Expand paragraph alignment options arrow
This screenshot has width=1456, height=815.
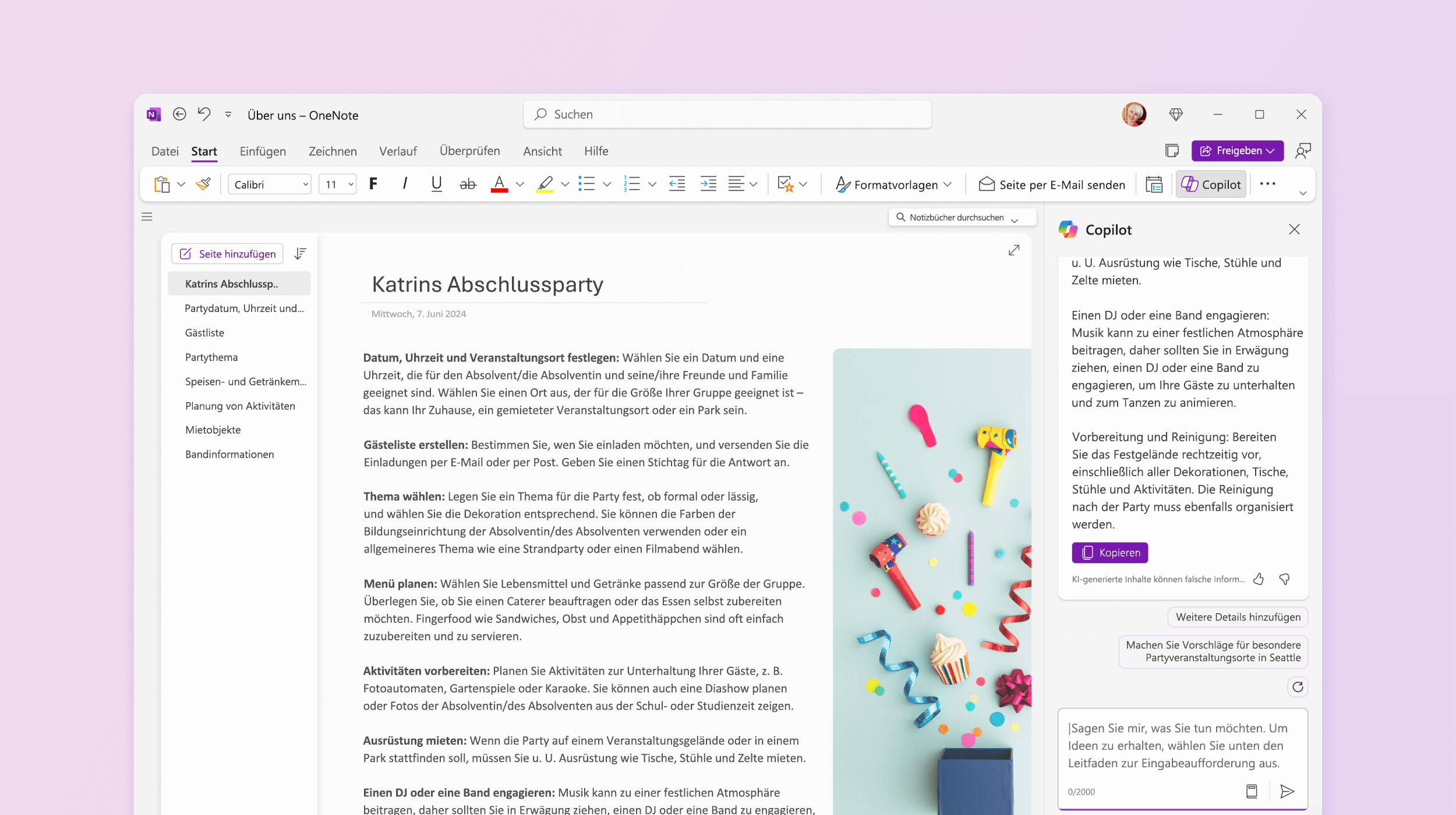click(x=754, y=185)
